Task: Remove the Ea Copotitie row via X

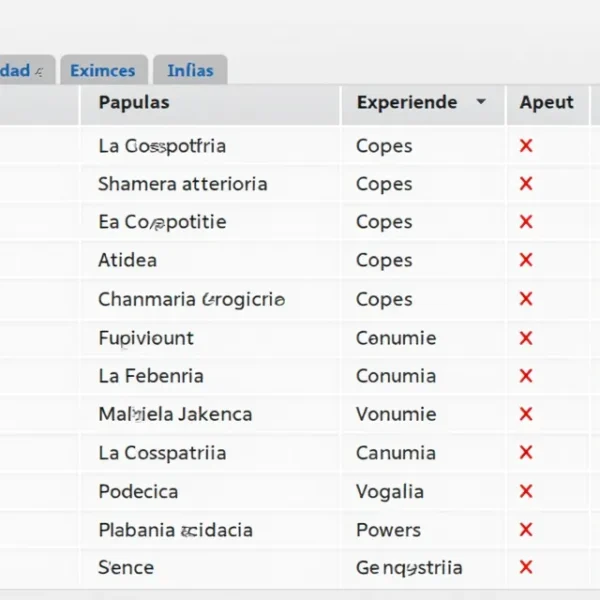Action: pyautogui.click(x=526, y=222)
